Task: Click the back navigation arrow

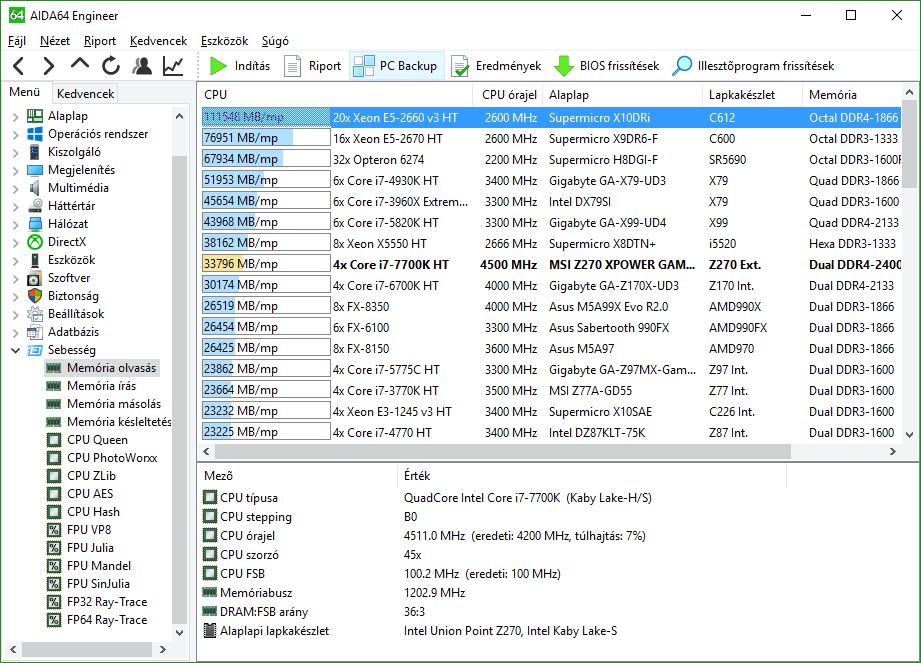Action: [x=18, y=66]
